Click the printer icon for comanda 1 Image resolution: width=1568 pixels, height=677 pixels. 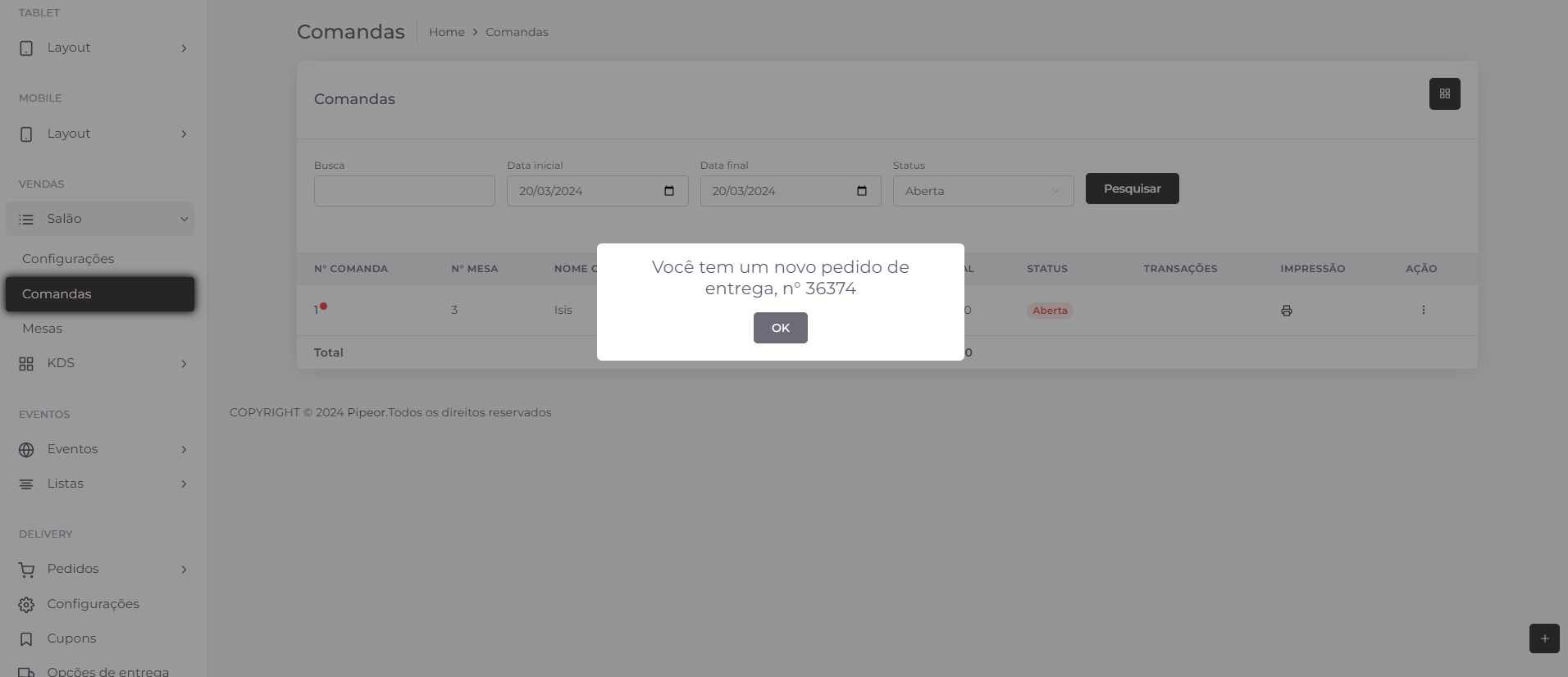click(x=1286, y=311)
